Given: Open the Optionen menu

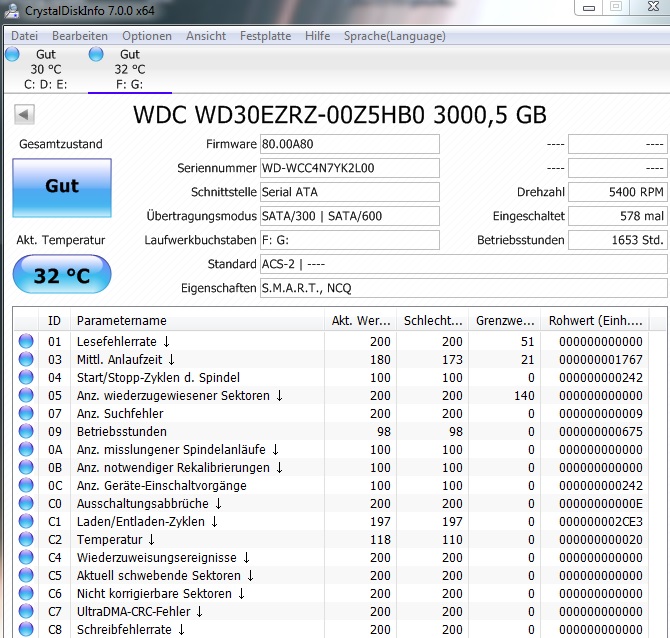Looking at the screenshot, I should 147,36.
